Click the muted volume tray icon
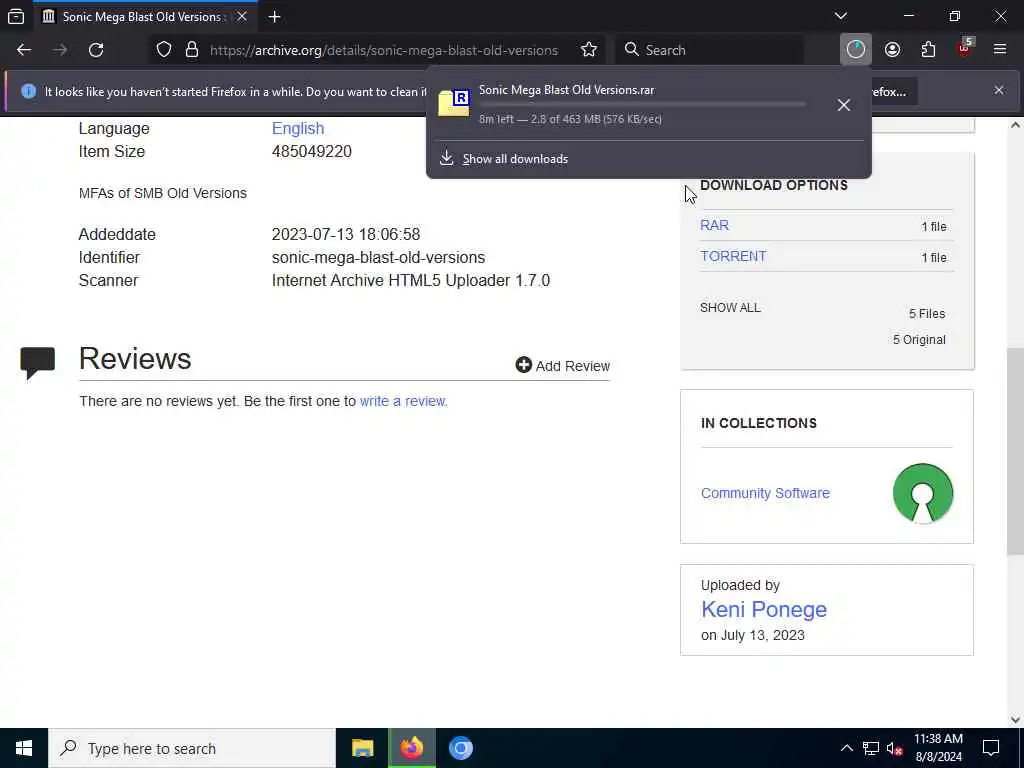The height and width of the screenshot is (768, 1024). [x=894, y=748]
